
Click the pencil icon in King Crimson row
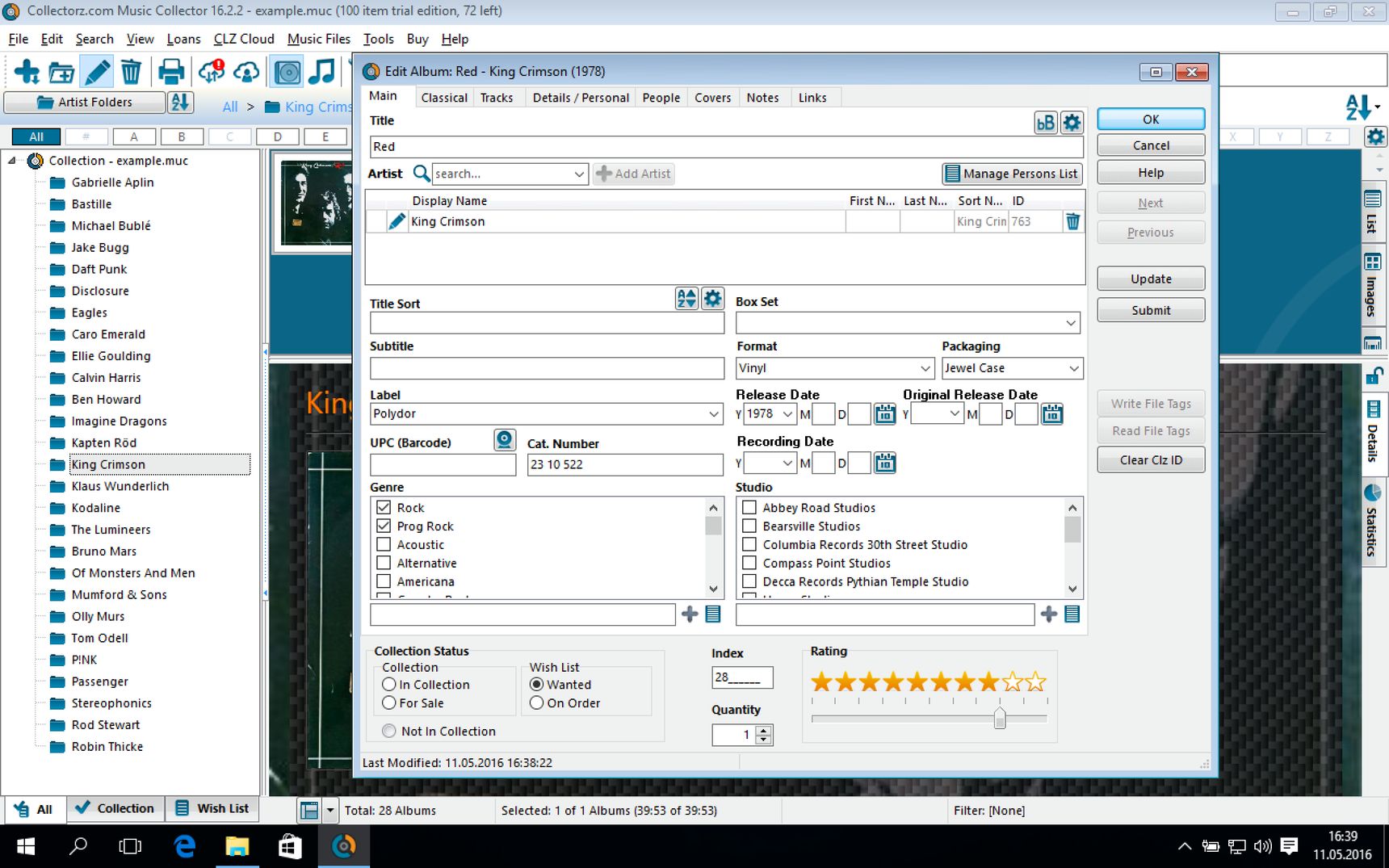(x=396, y=221)
